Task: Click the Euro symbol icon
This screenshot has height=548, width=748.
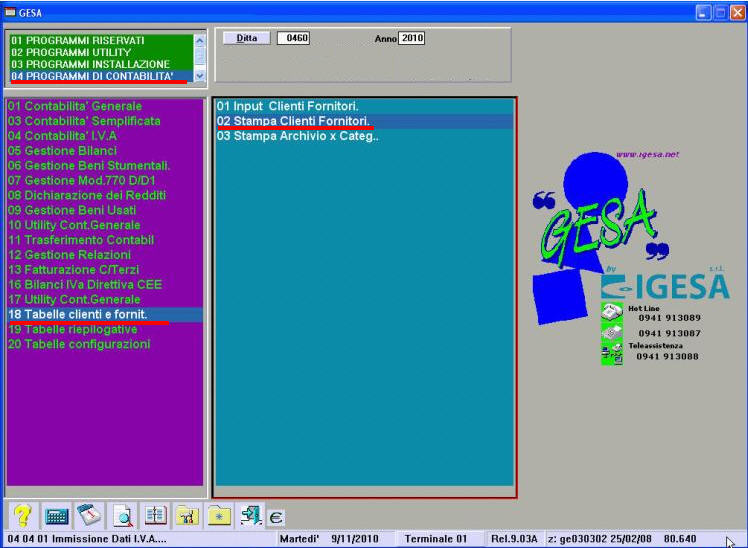Action: pyautogui.click(x=276, y=517)
